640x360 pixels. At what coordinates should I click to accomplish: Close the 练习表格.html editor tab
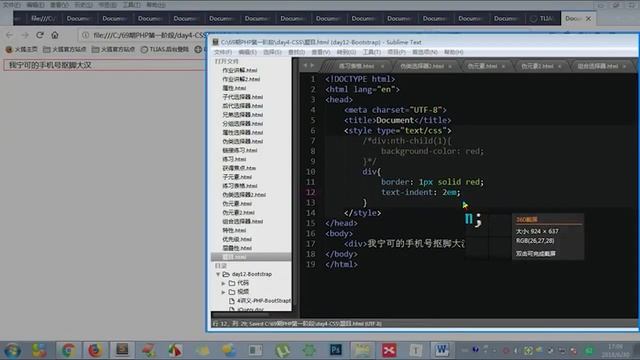[x=382, y=66]
